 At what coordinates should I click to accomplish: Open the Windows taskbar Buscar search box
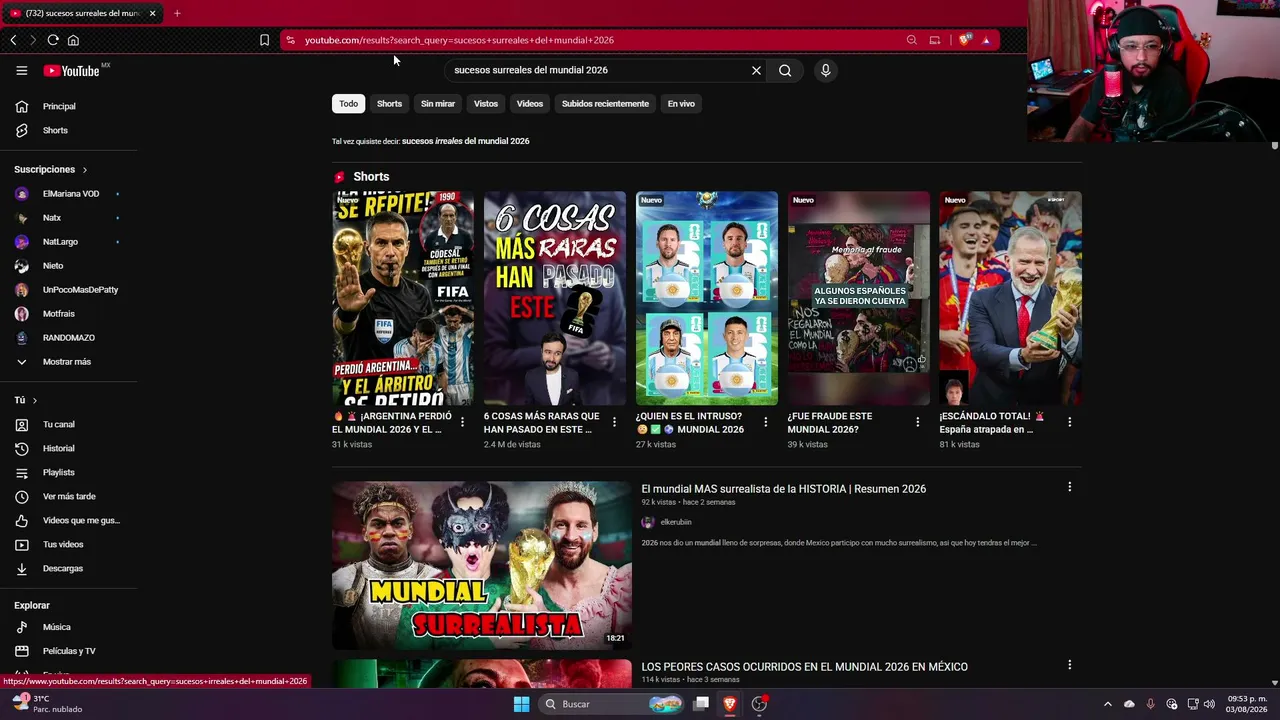[611, 704]
